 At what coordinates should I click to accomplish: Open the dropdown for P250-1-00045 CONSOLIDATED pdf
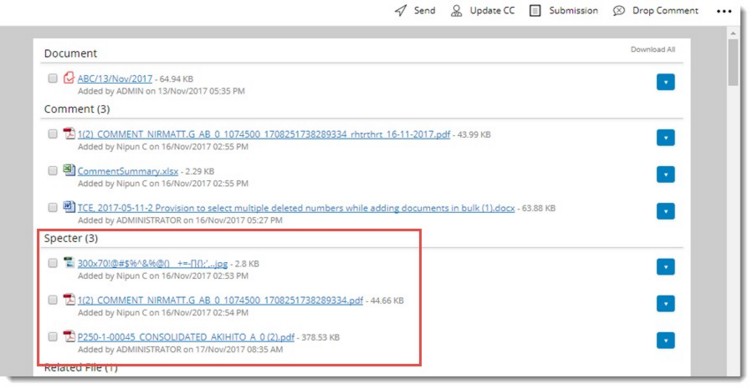[666, 340]
